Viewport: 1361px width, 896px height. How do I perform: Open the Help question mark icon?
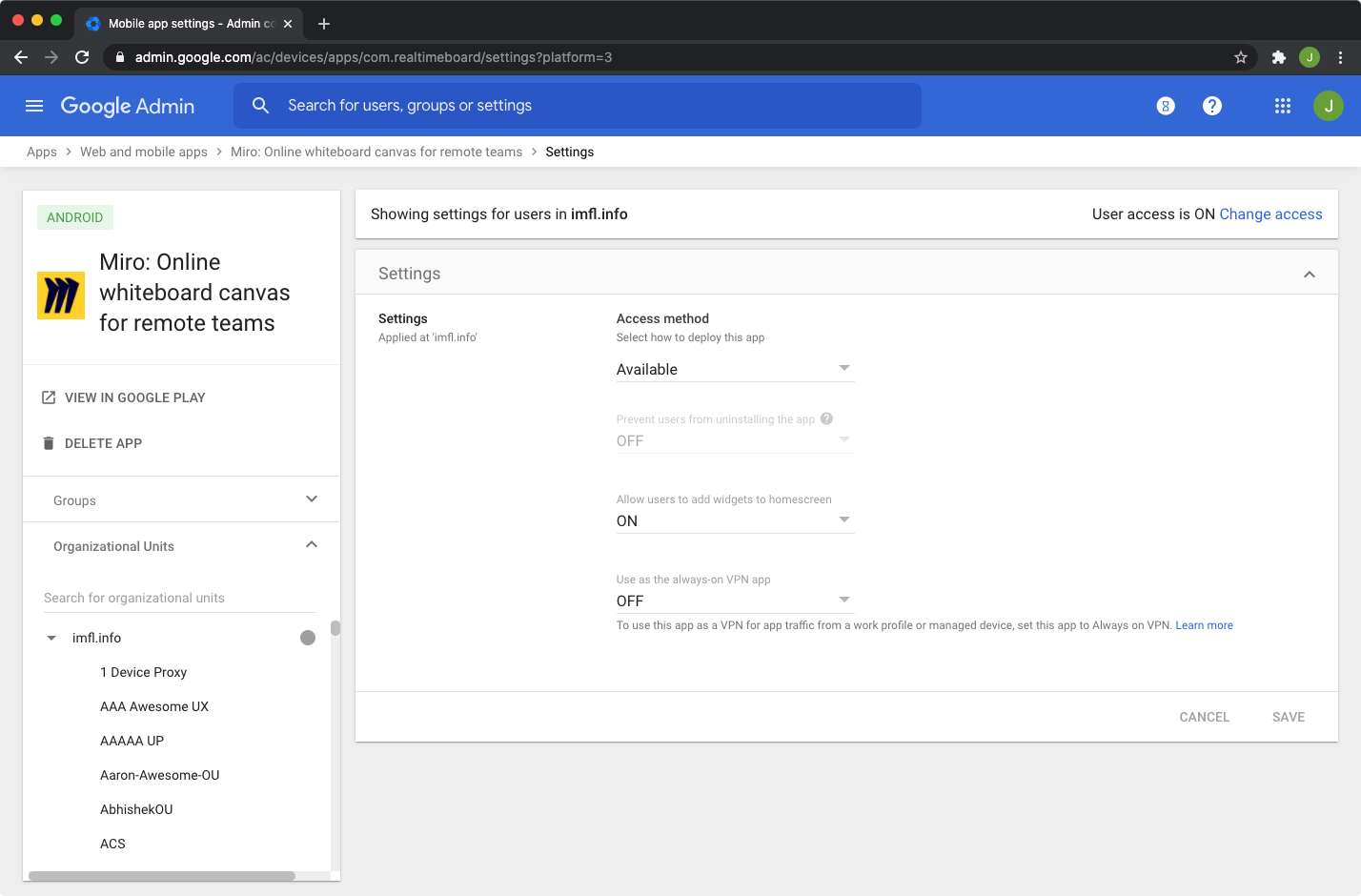tap(1212, 106)
